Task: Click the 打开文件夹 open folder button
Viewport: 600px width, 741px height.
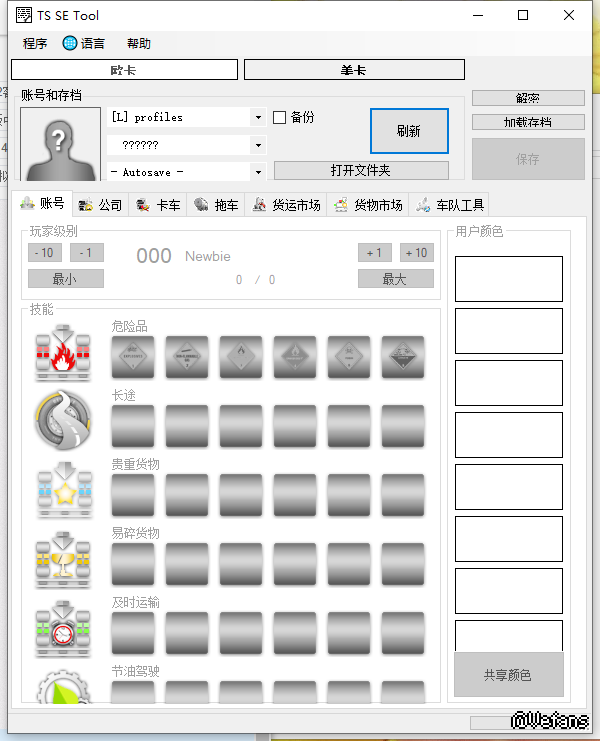Action: click(x=361, y=171)
